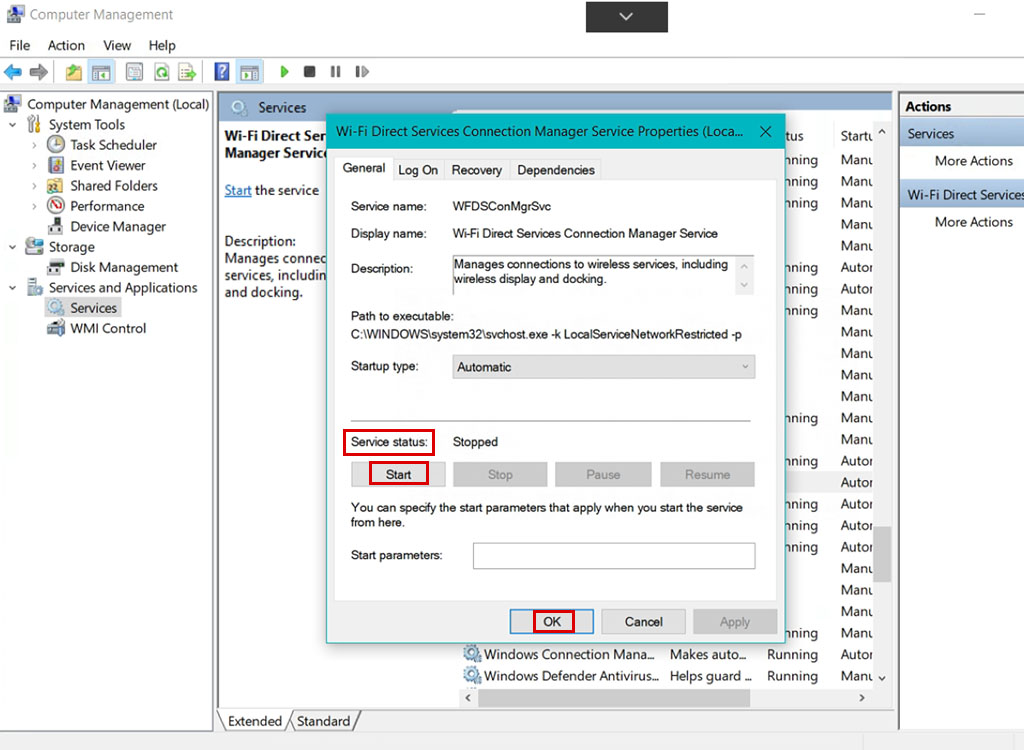Click the Properties sheet toolbar icon
Screen dimensions: 1024x750
tap(135, 72)
